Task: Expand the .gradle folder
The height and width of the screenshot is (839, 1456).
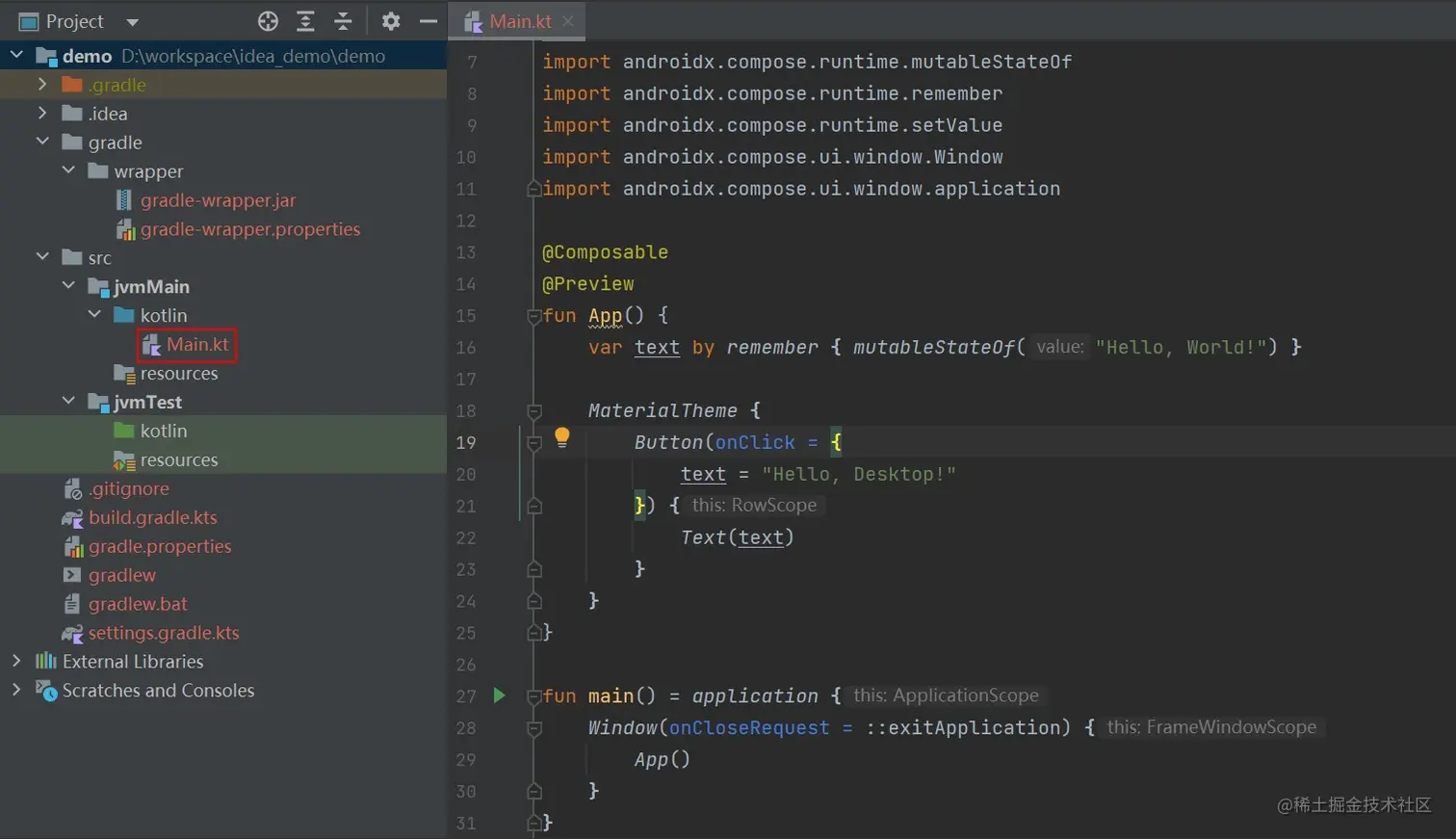Action: pyautogui.click(x=42, y=85)
